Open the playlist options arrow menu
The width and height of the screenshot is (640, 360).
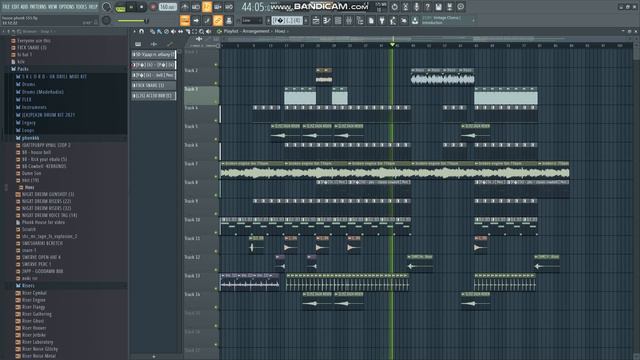click(134, 31)
